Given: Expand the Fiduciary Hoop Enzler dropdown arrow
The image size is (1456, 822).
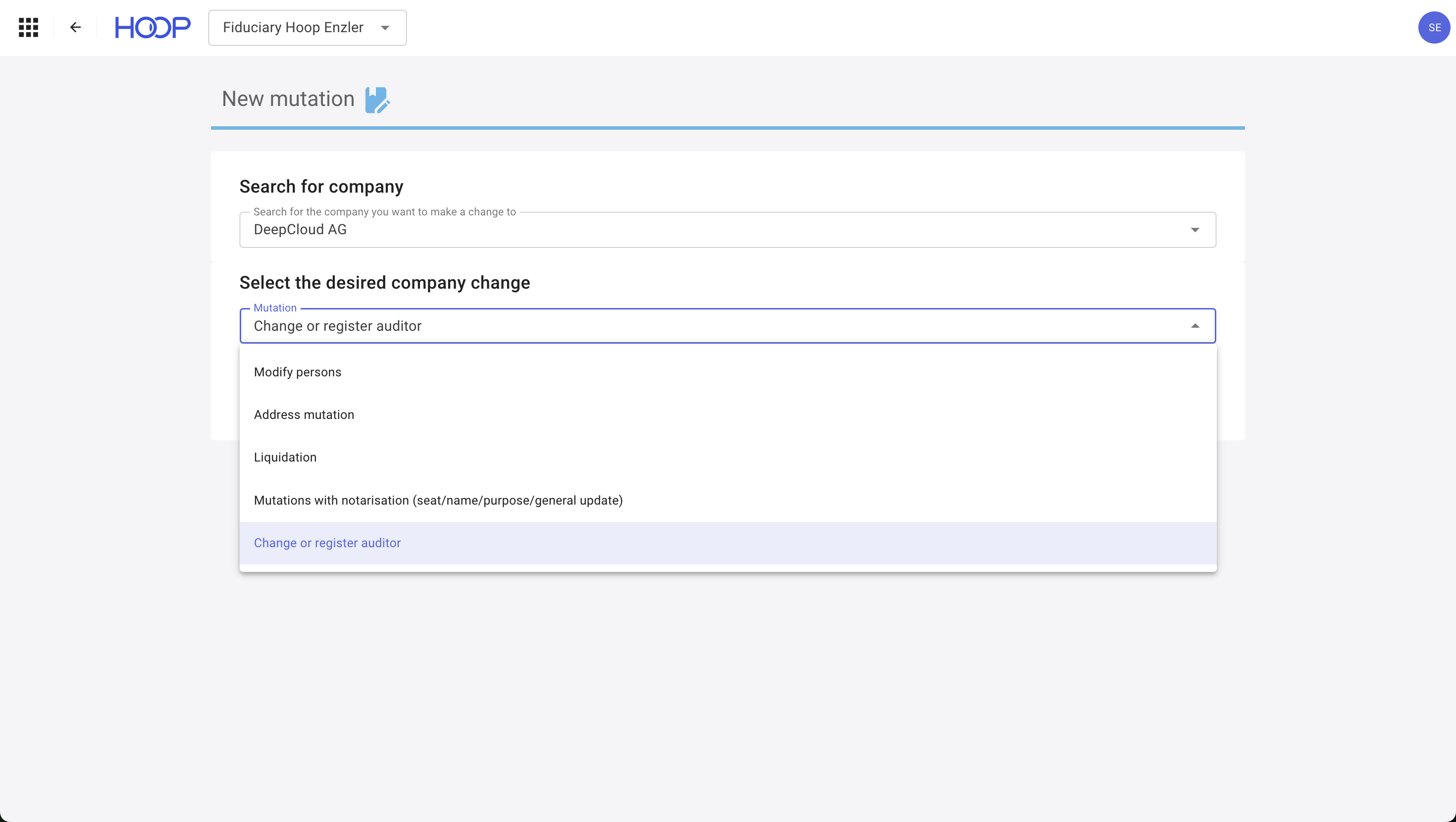Looking at the screenshot, I should pyautogui.click(x=385, y=28).
